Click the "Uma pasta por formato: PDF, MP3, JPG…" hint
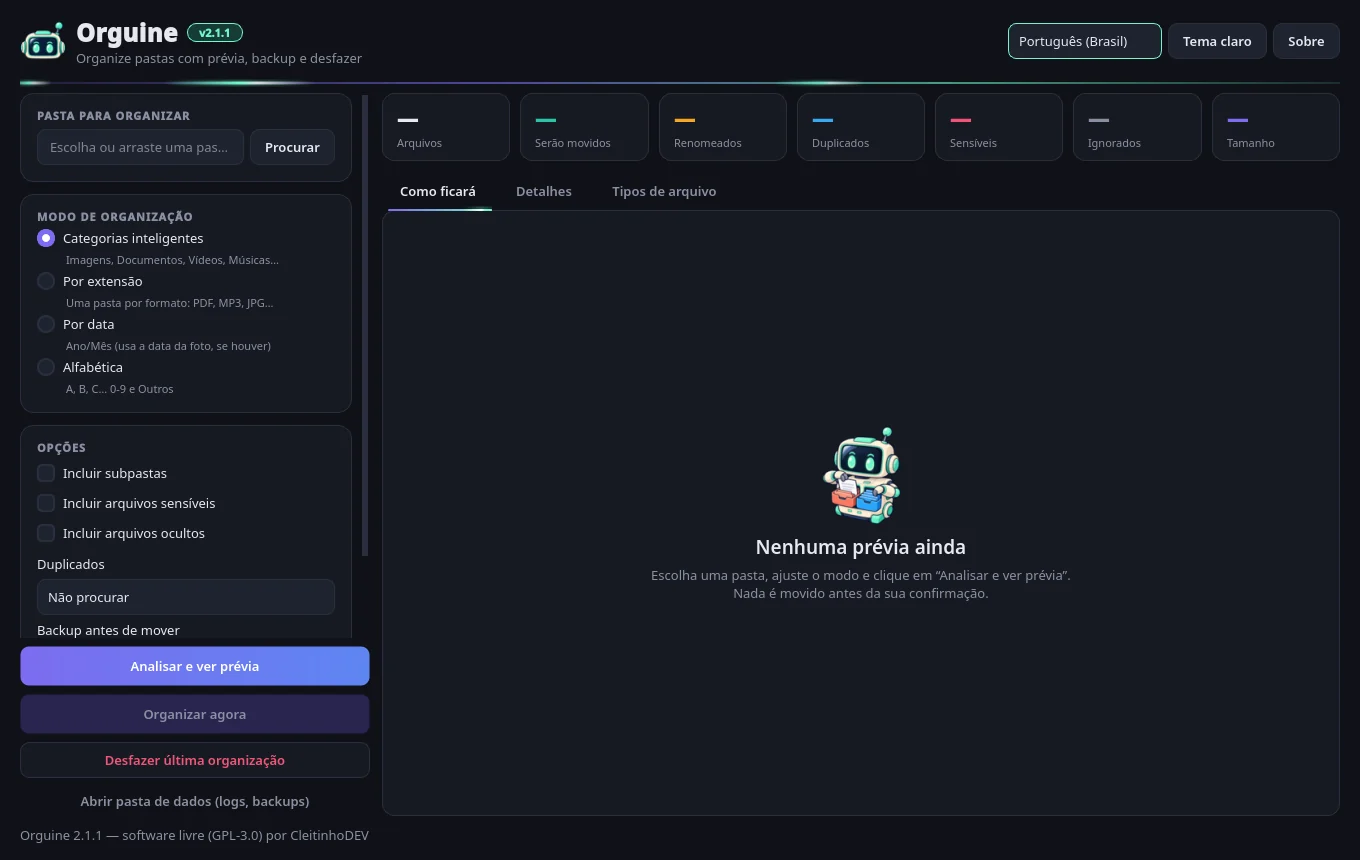This screenshot has height=860, width=1360. tap(170, 303)
